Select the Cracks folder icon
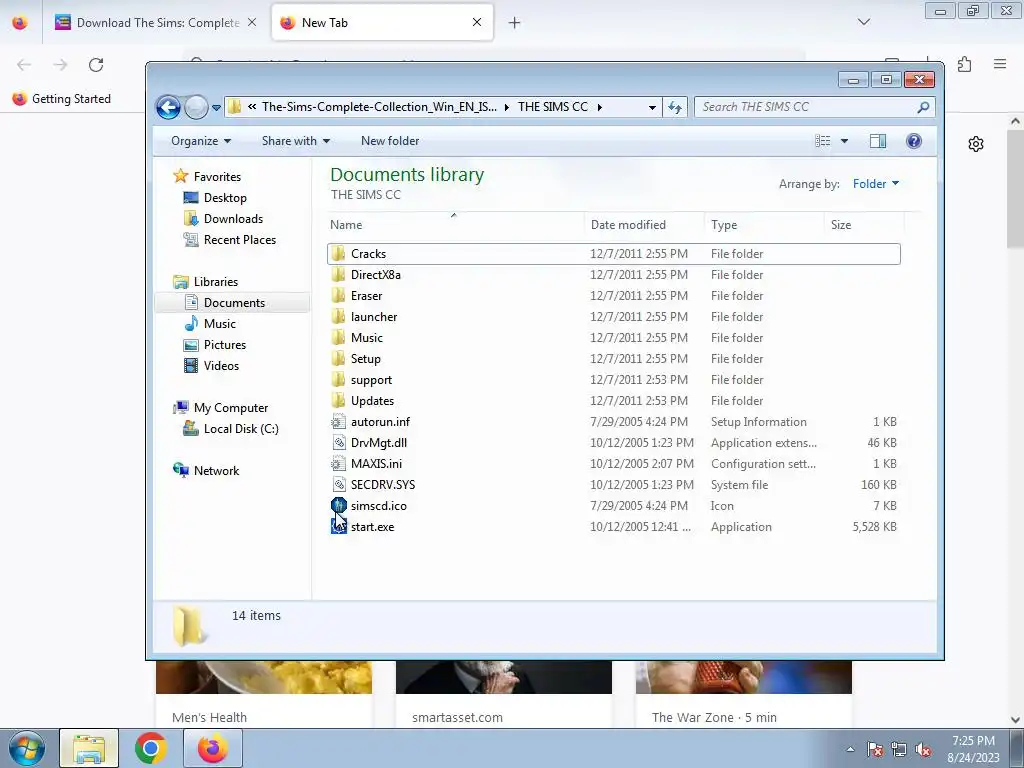This screenshot has height=768, width=1024. click(x=338, y=254)
